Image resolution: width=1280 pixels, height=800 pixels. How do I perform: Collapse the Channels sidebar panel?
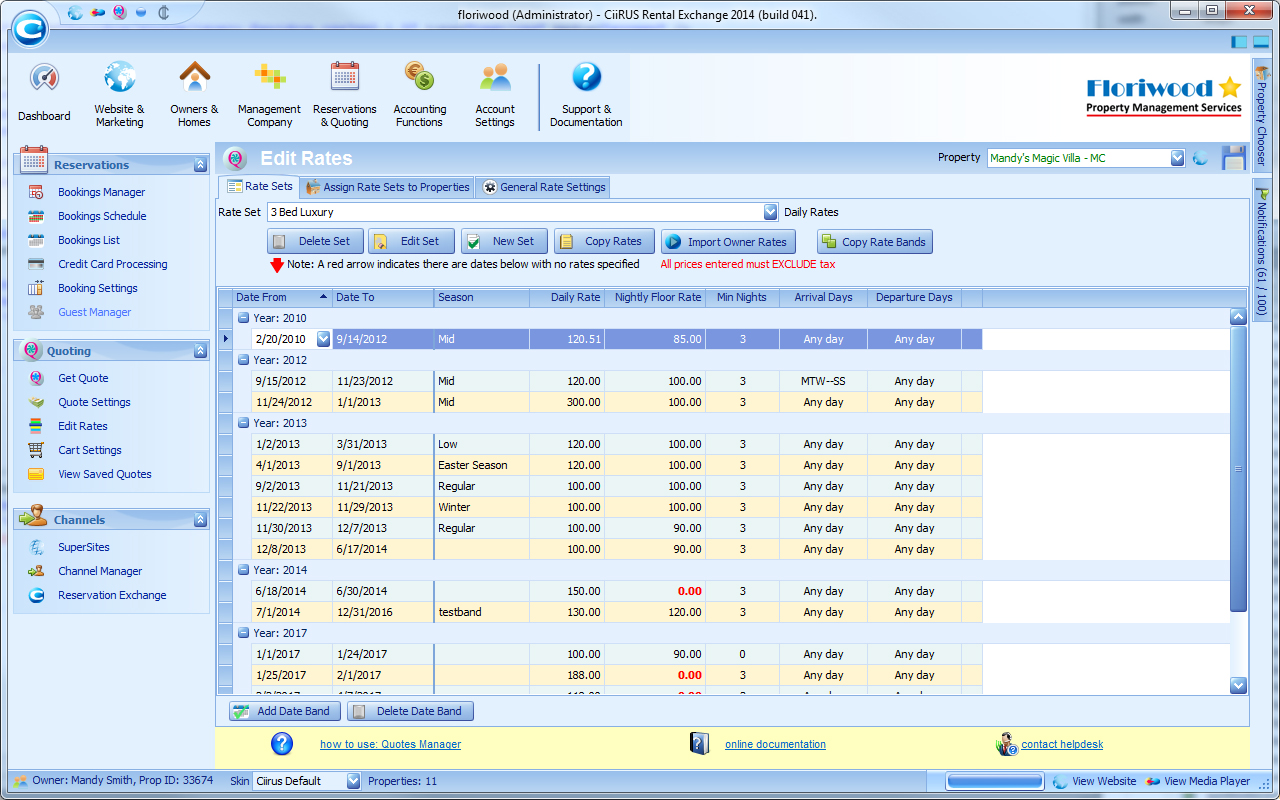(x=200, y=520)
